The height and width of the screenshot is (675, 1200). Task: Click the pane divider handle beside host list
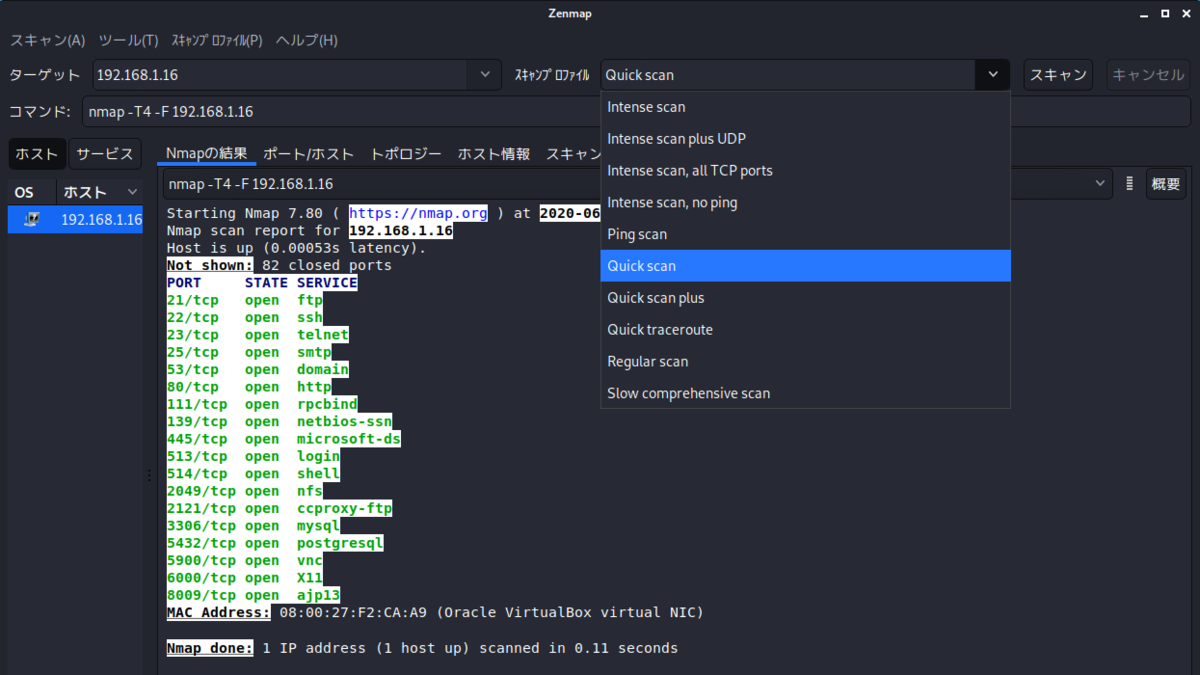click(x=150, y=476)
